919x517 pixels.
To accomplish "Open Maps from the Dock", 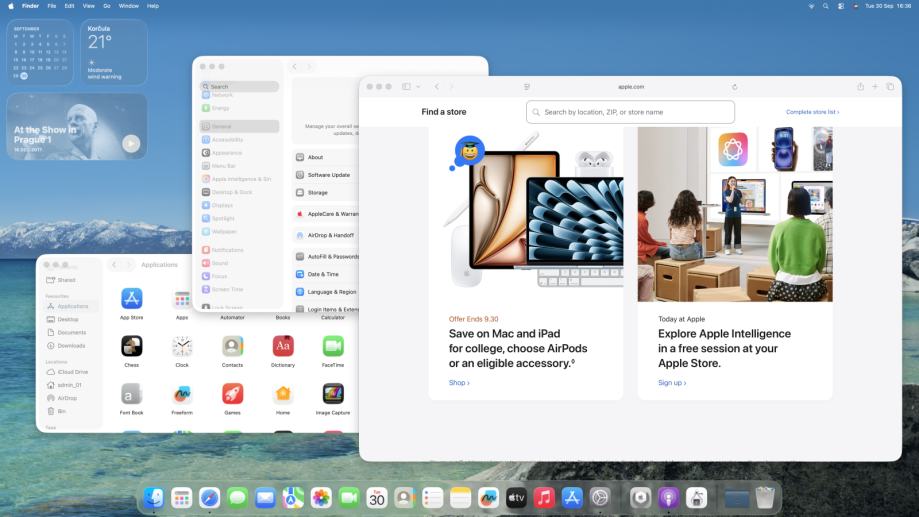I will pos(293,498).
